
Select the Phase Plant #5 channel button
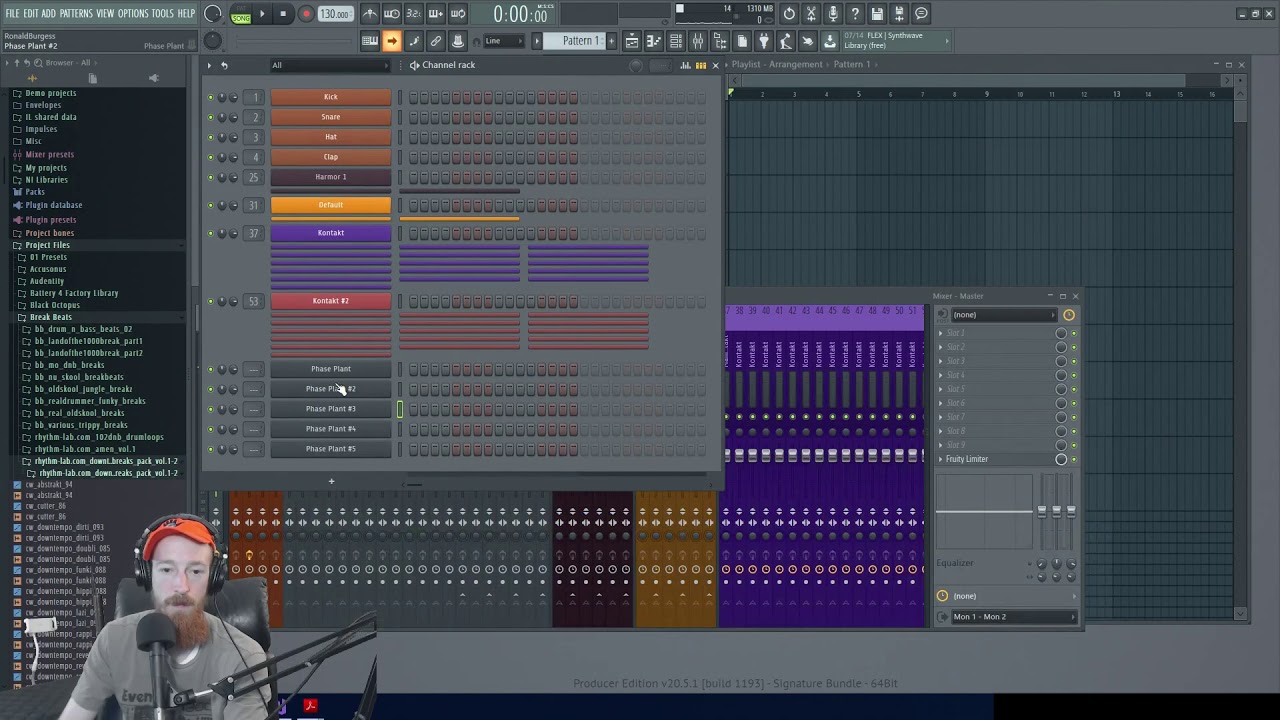point(331,449)
